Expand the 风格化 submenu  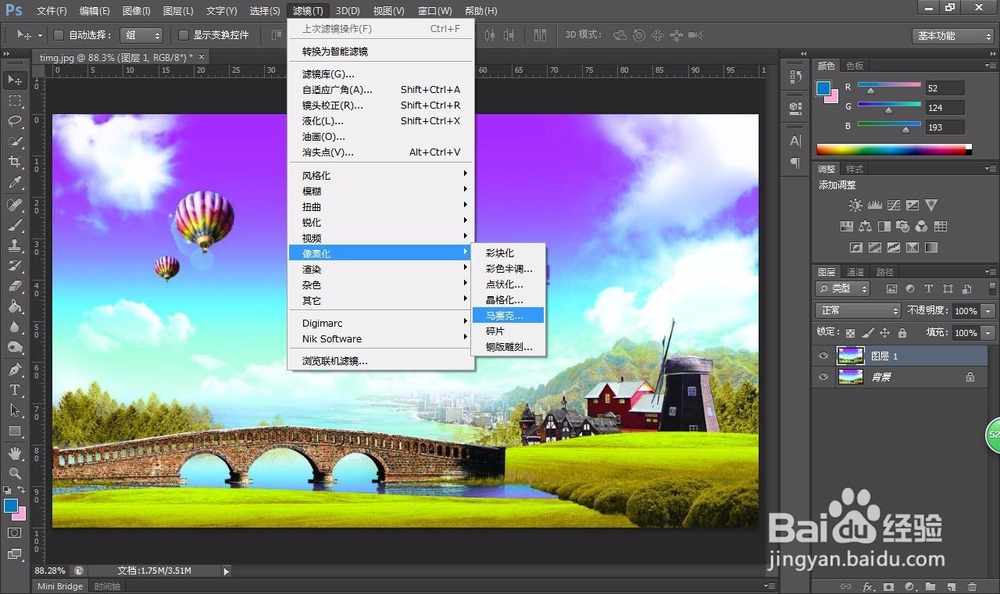click(x=381, y=175)
